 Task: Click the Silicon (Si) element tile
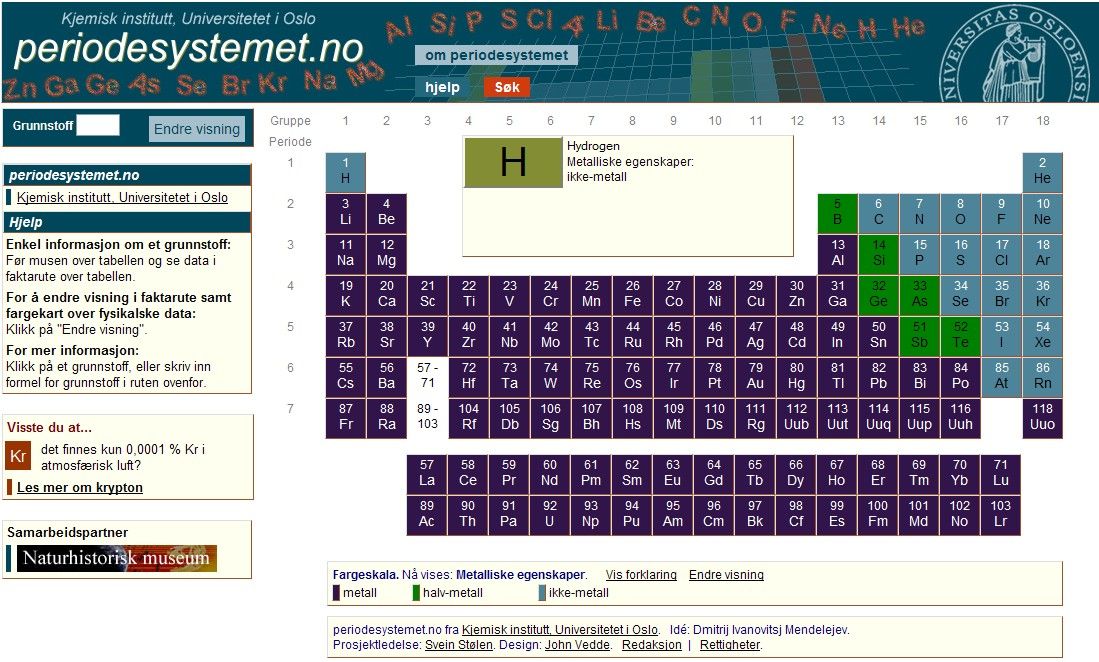(878, 253)
